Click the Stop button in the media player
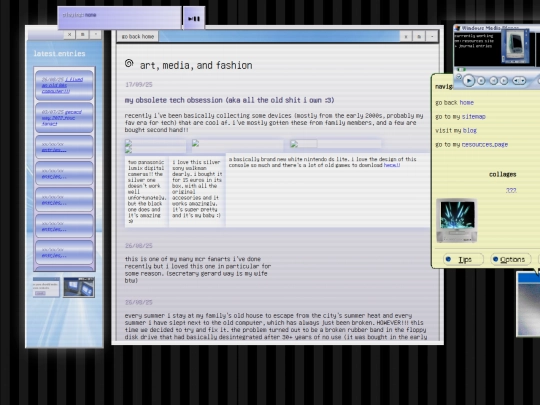Image resolution: width=540 pixels, height=405 pixels. (481, 81)
